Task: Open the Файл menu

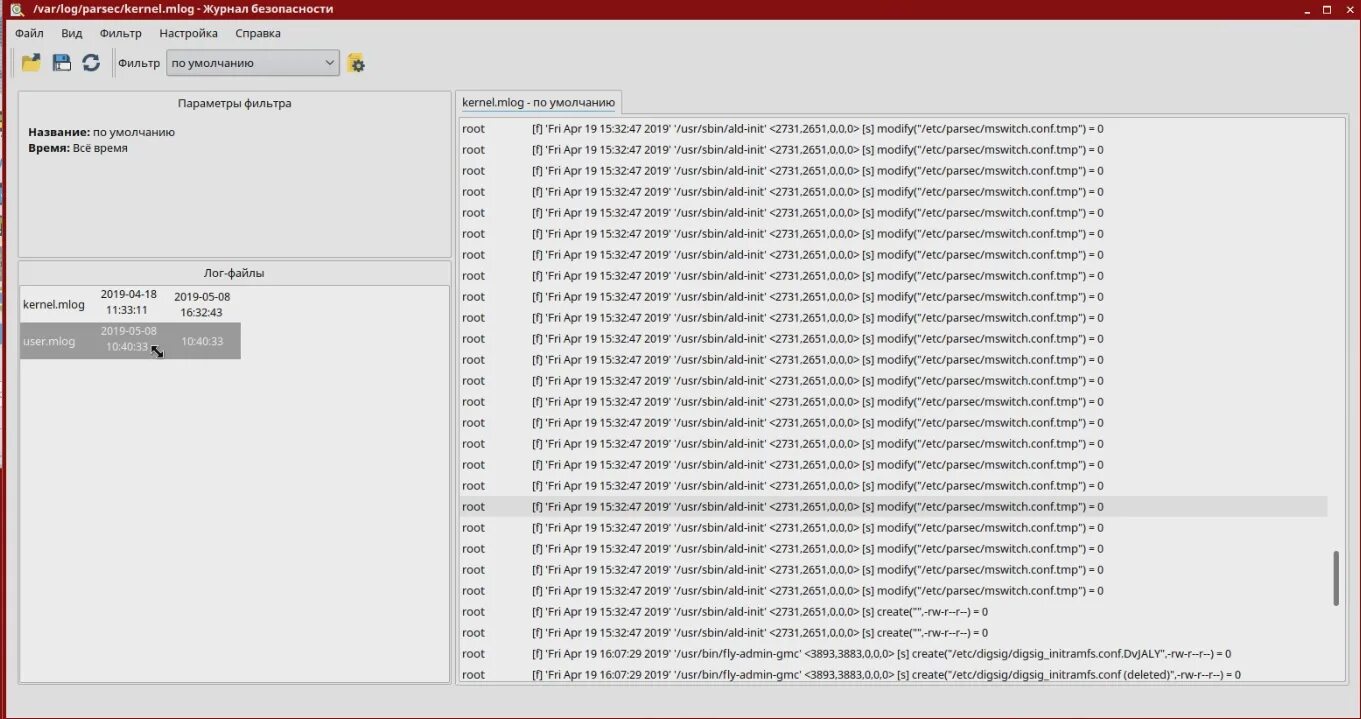Action: pos(29,33)
